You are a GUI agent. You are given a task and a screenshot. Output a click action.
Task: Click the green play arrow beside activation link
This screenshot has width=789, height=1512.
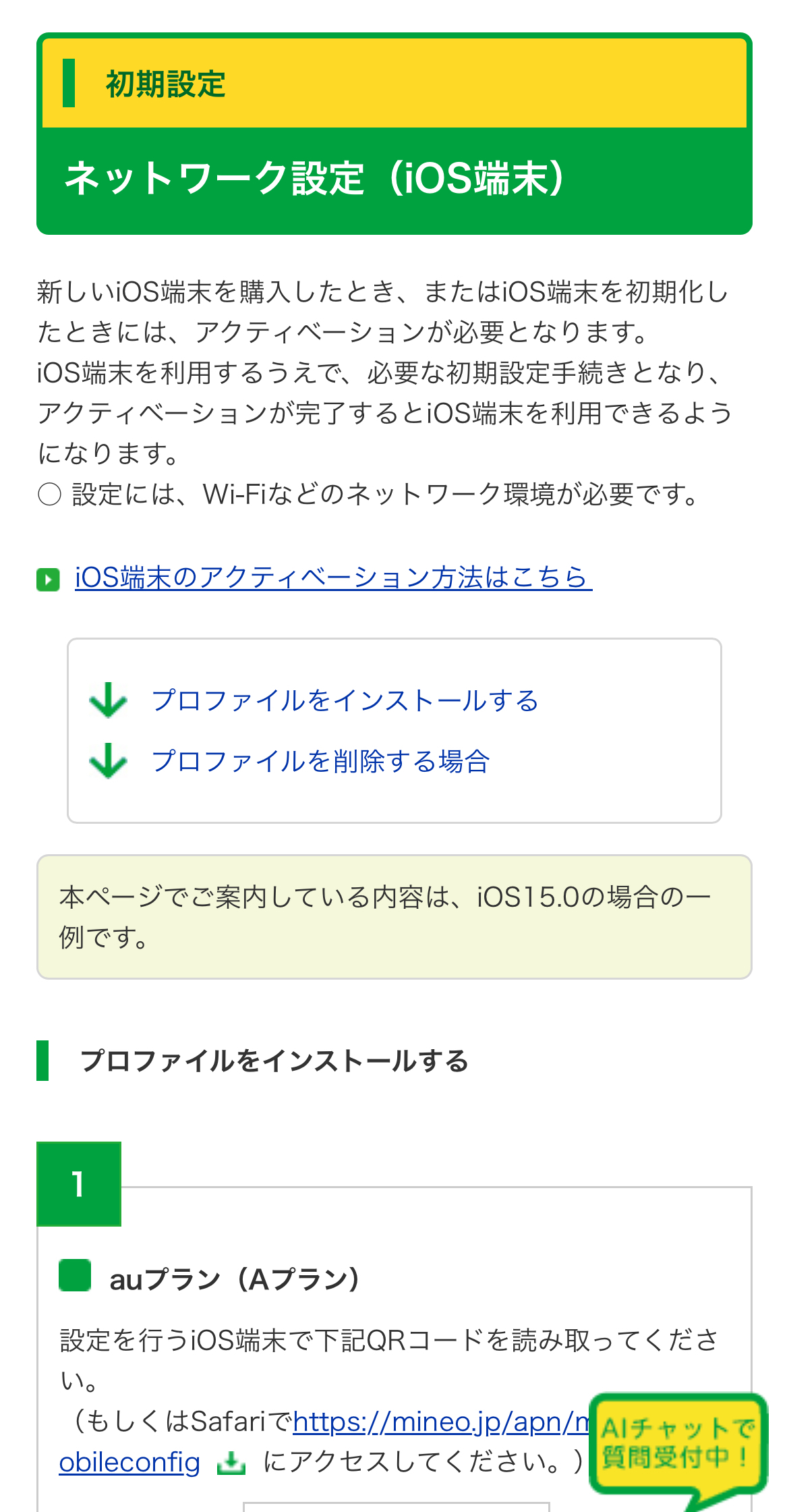coord(48,580)
